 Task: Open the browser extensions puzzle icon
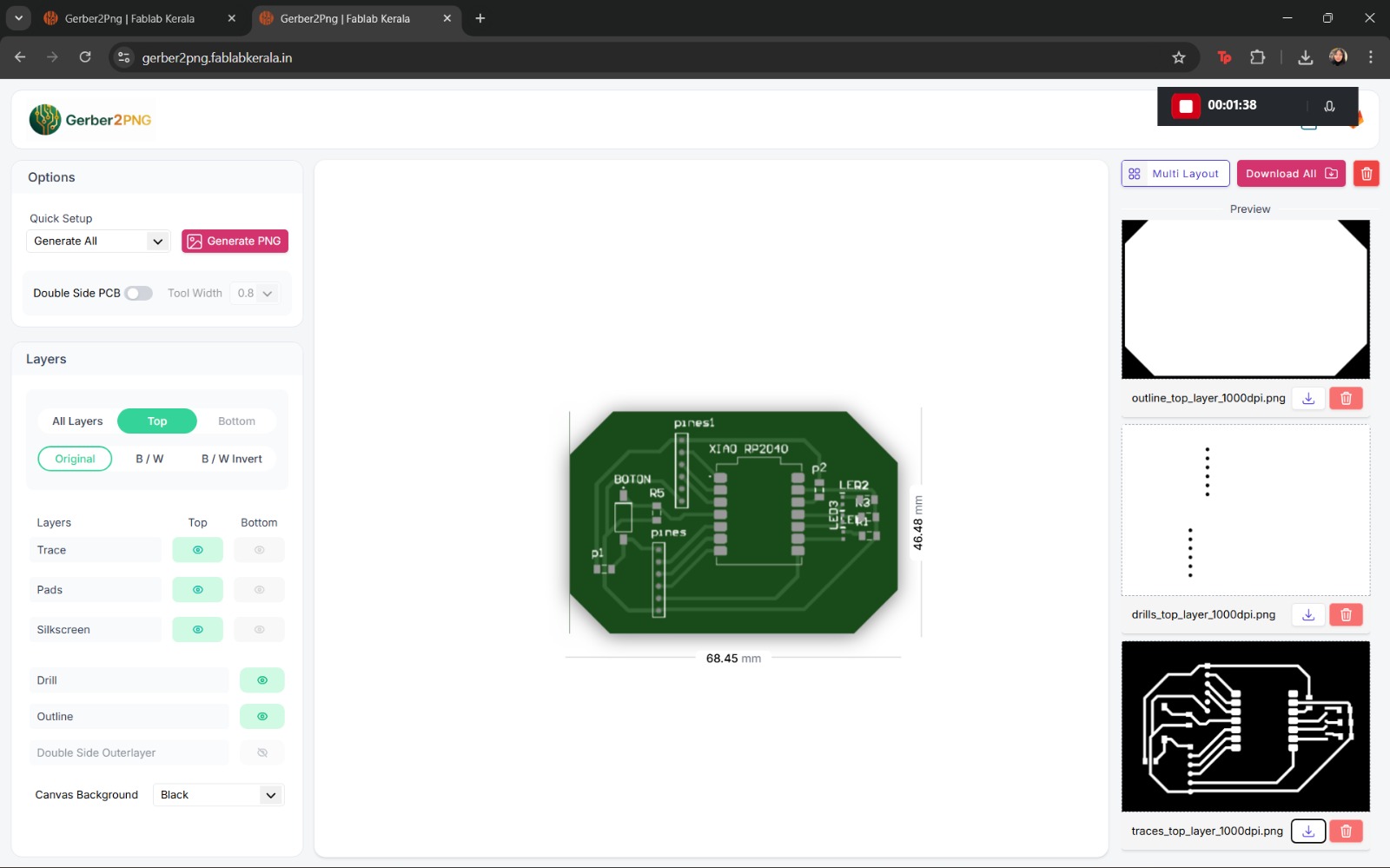[x=1257, y=57]
